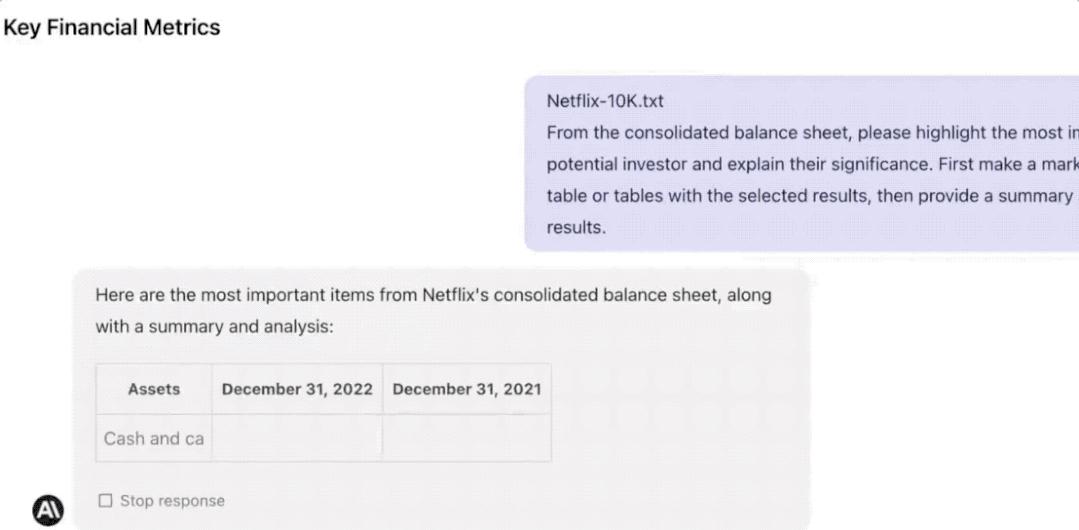Viewport: 1079px width, 530px height.
Task: Open the Netflix-10K.txt attachment
Action: [607, 101]
